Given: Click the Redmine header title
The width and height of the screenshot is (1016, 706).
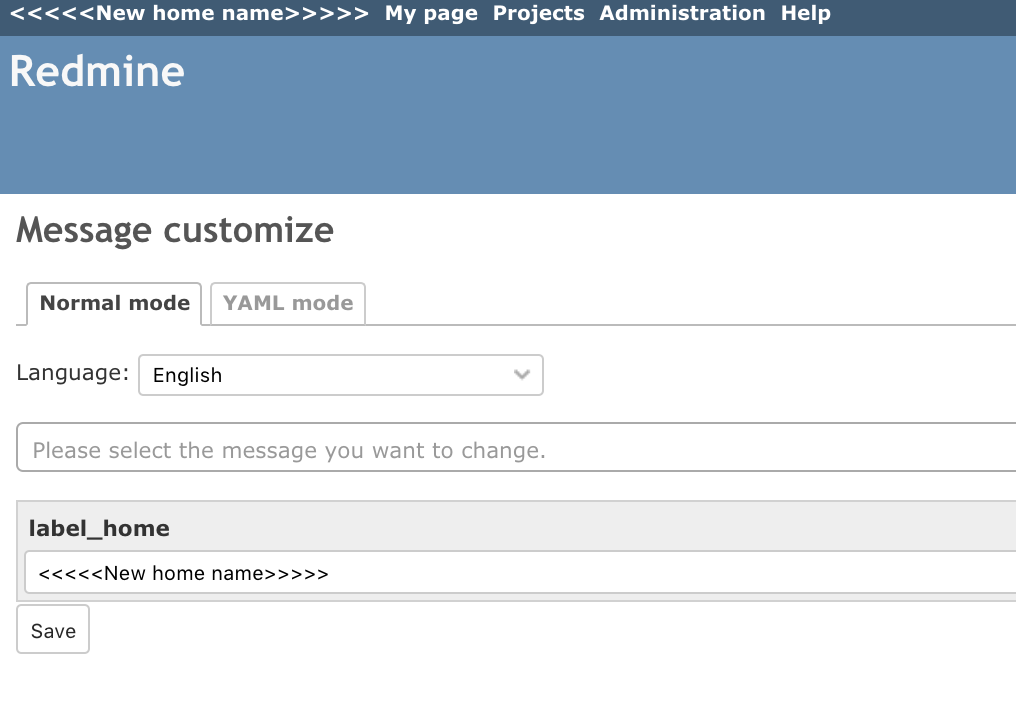Looking at the screenshot, I should point(97,71).
